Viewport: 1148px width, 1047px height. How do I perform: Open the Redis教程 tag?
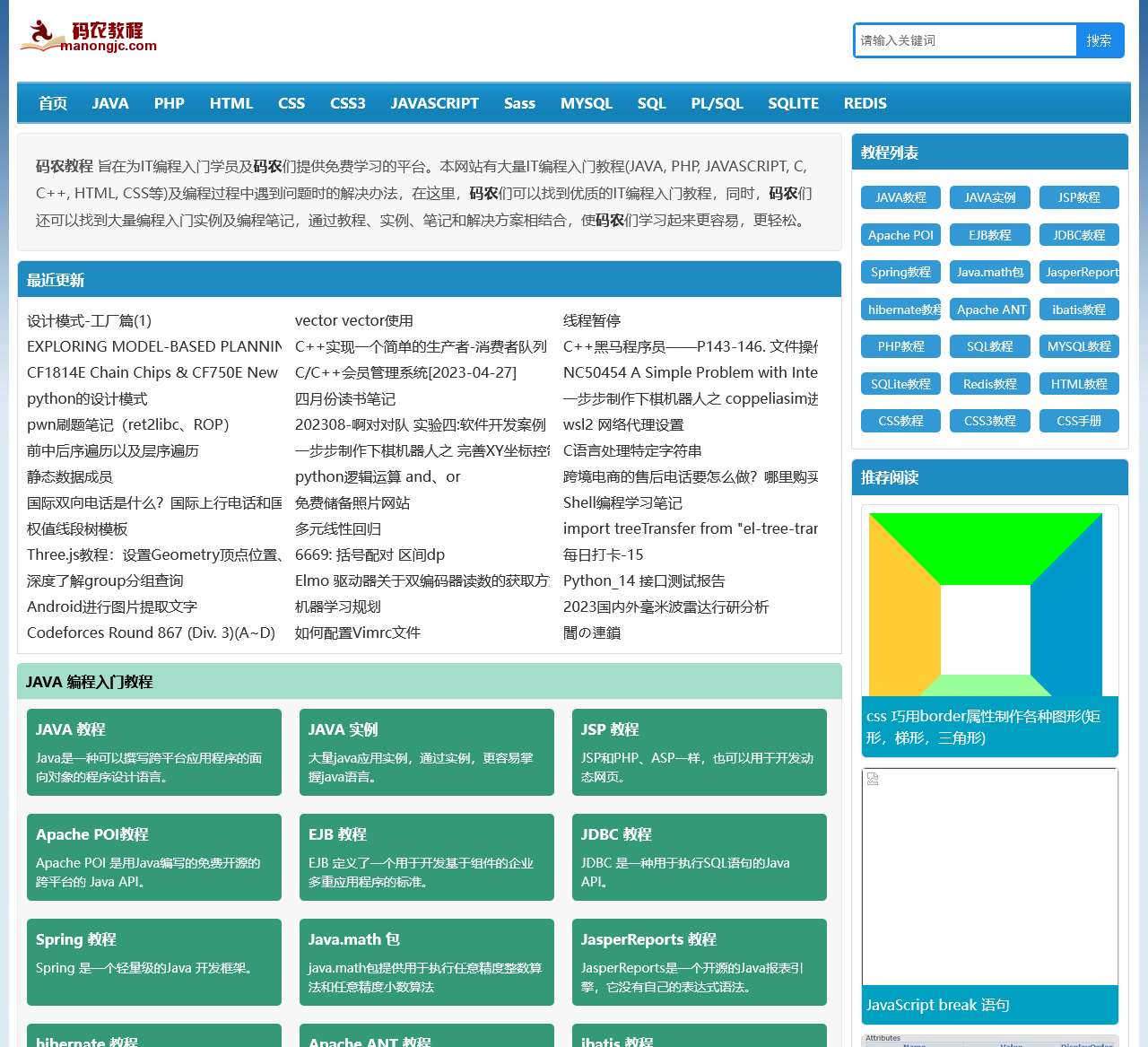click(x=990, y=384)
